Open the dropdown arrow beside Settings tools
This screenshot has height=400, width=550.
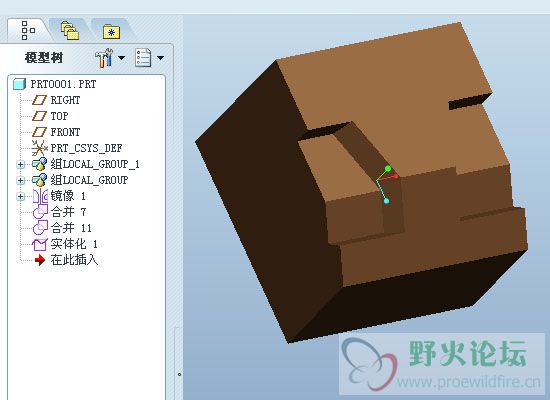(121, 58)
